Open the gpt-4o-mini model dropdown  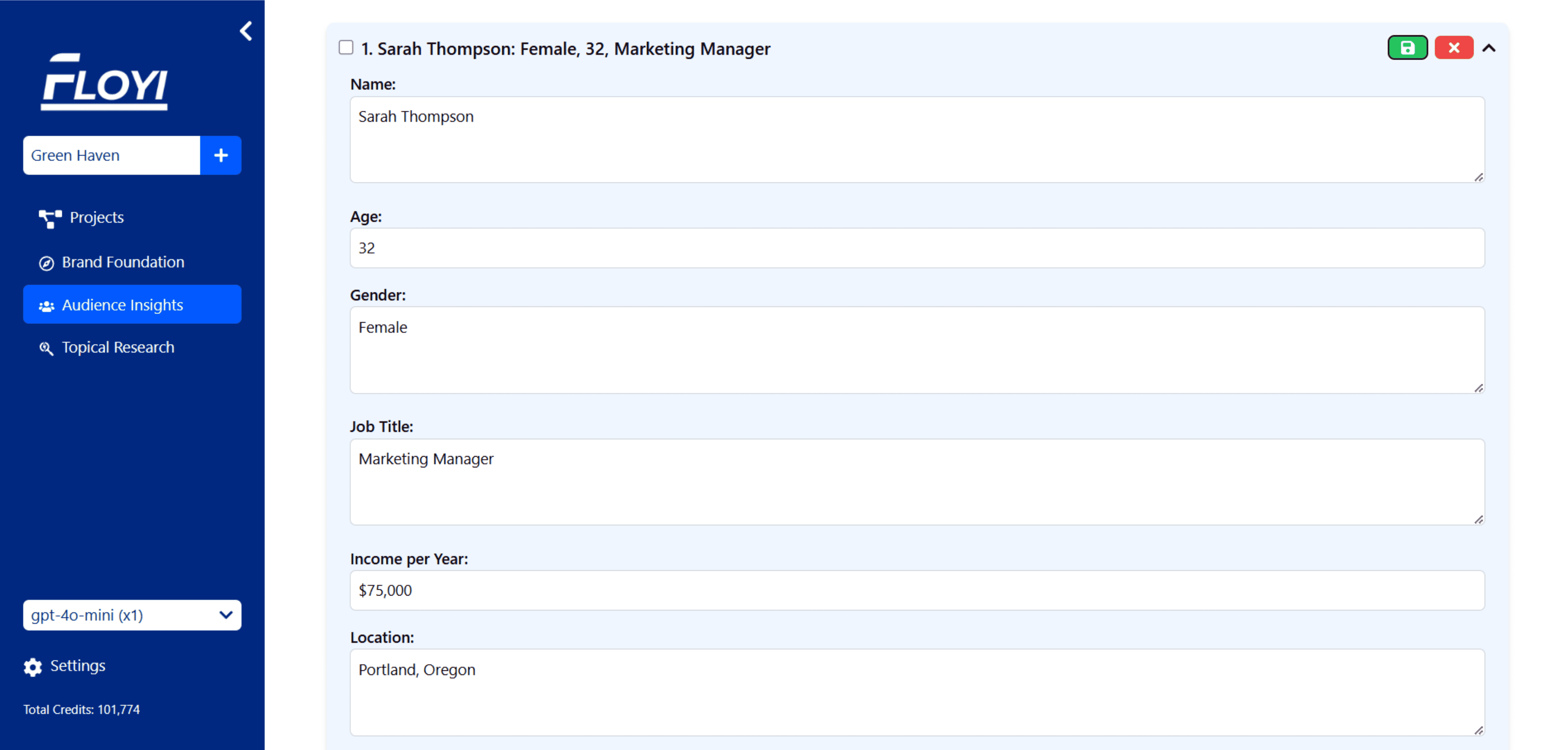click(x=132, y=615)
